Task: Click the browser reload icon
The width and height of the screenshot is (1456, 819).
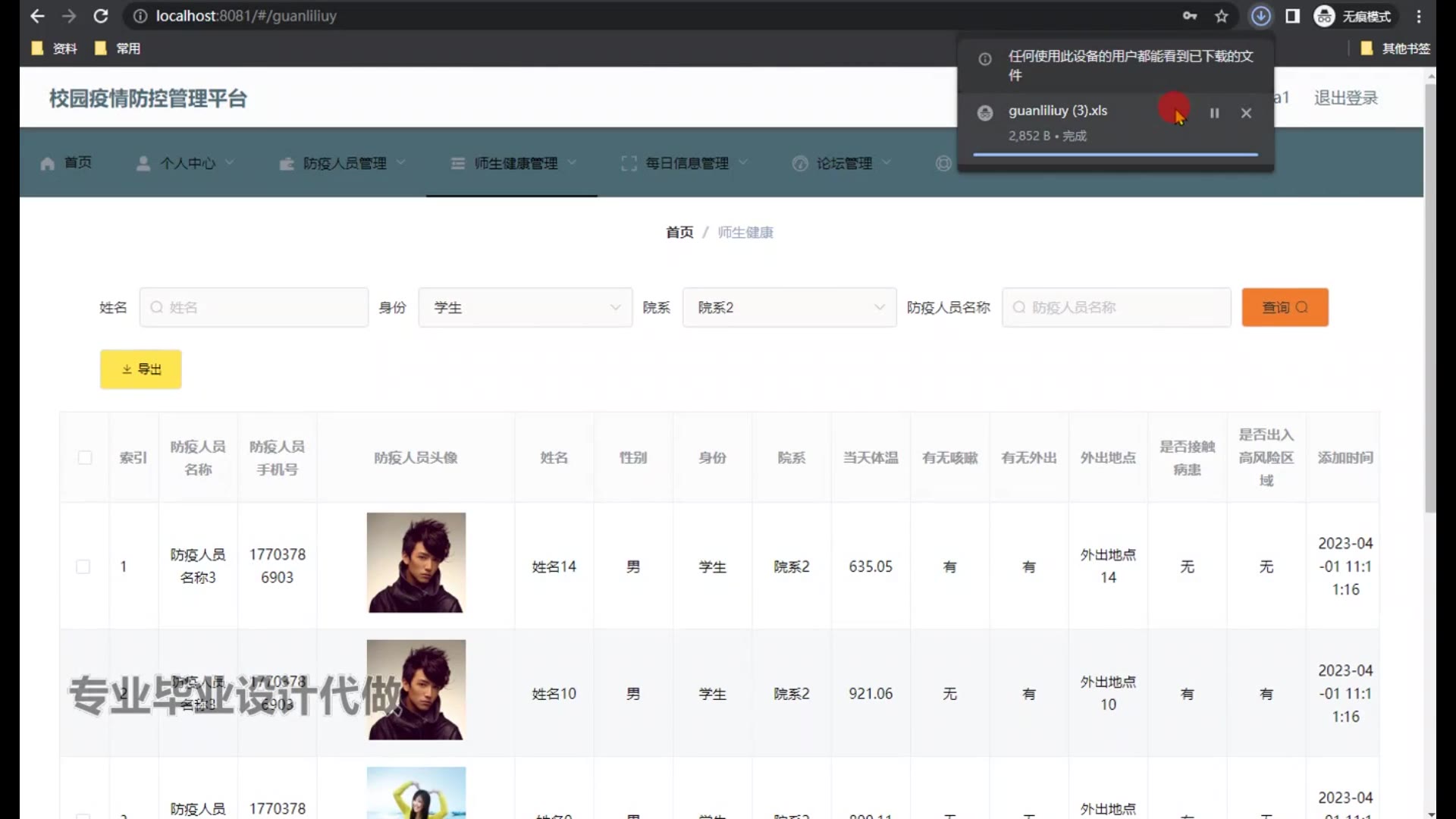Action: 101,16
